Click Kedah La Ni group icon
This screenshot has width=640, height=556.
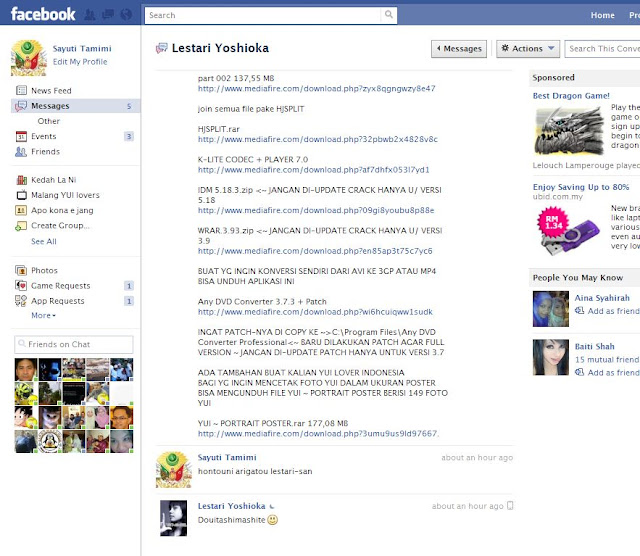pyautogui.click(x=21, y=180)
